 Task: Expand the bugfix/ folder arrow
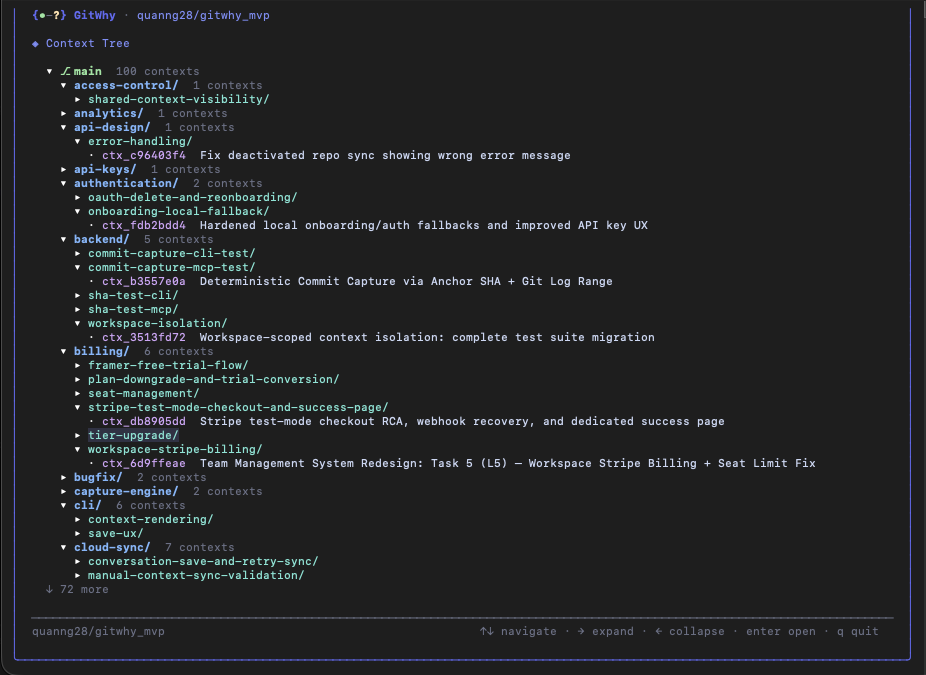[64, 478]
